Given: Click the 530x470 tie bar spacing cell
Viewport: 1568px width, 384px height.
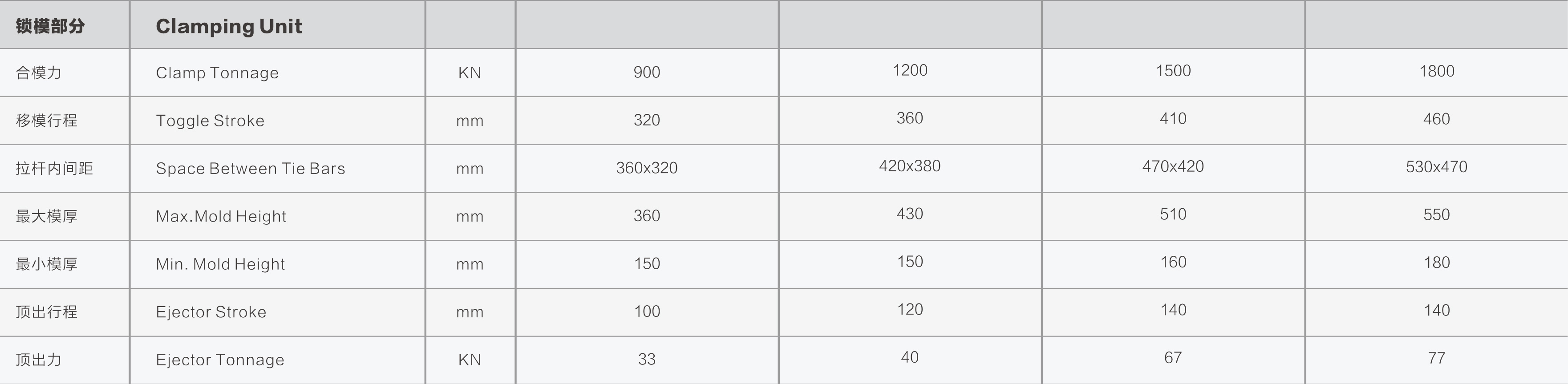Looking at the screenshot, I should [1437, 167].
